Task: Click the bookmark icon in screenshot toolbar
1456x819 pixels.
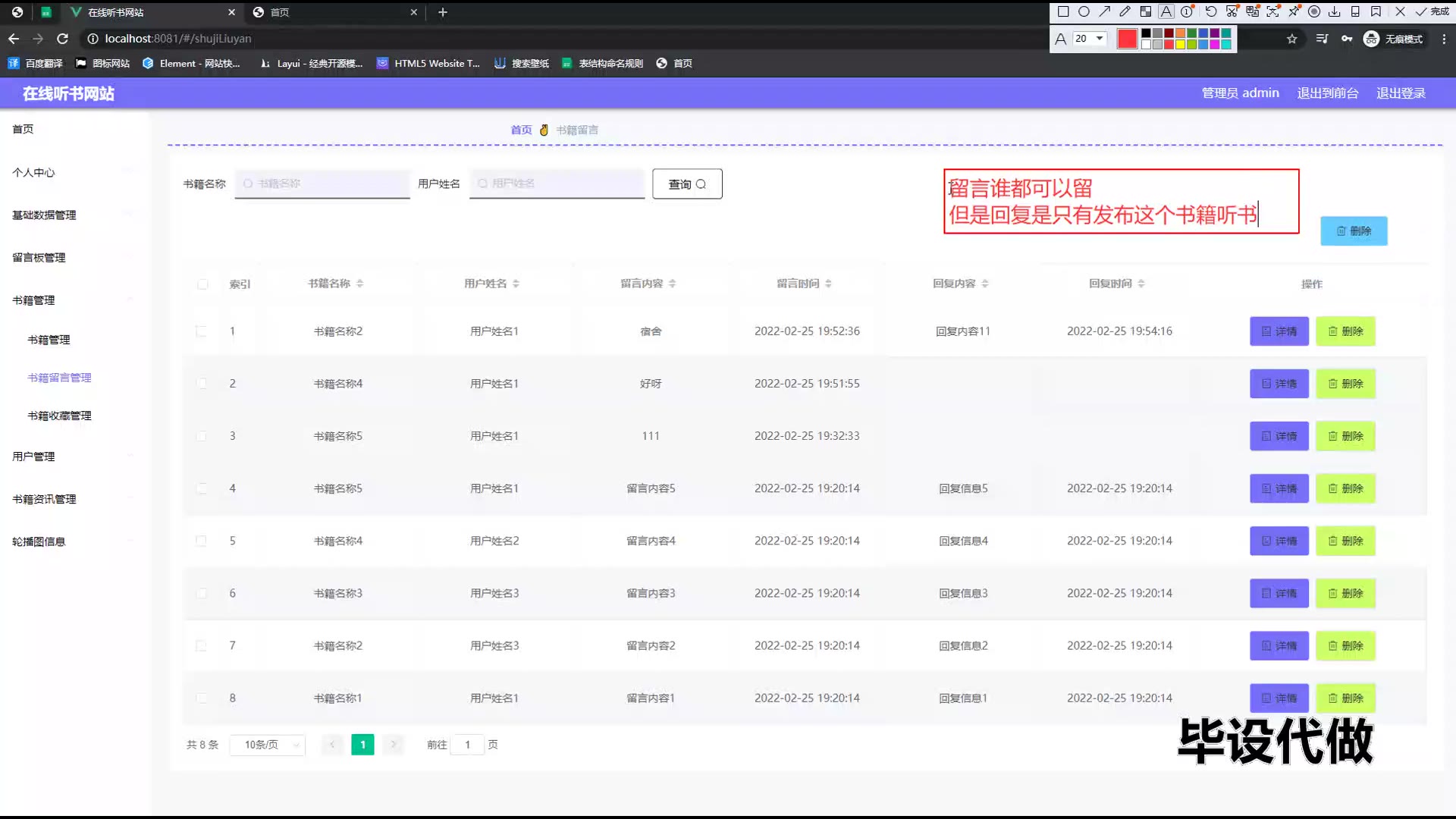Action: pyautogui.click(x=1376, y=11)
